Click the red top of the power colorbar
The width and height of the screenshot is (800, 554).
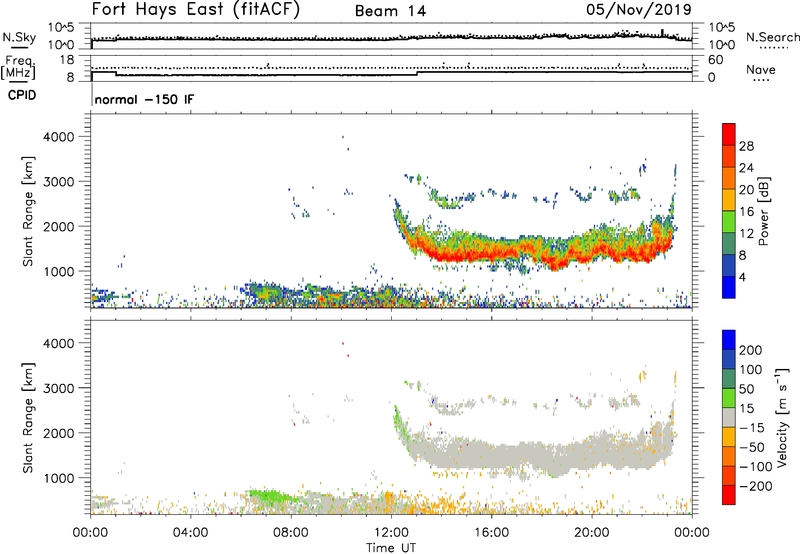729,134
